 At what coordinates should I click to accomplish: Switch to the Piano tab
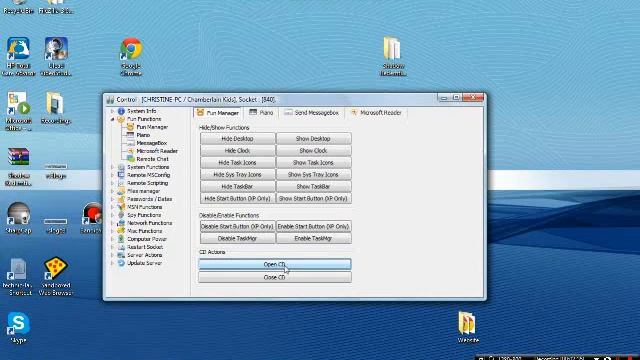(261, 112)
